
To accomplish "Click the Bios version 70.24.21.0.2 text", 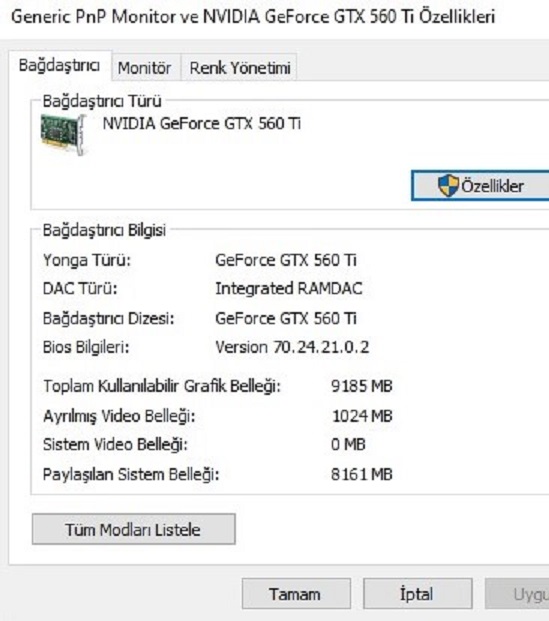I will [x=292, y=347].
